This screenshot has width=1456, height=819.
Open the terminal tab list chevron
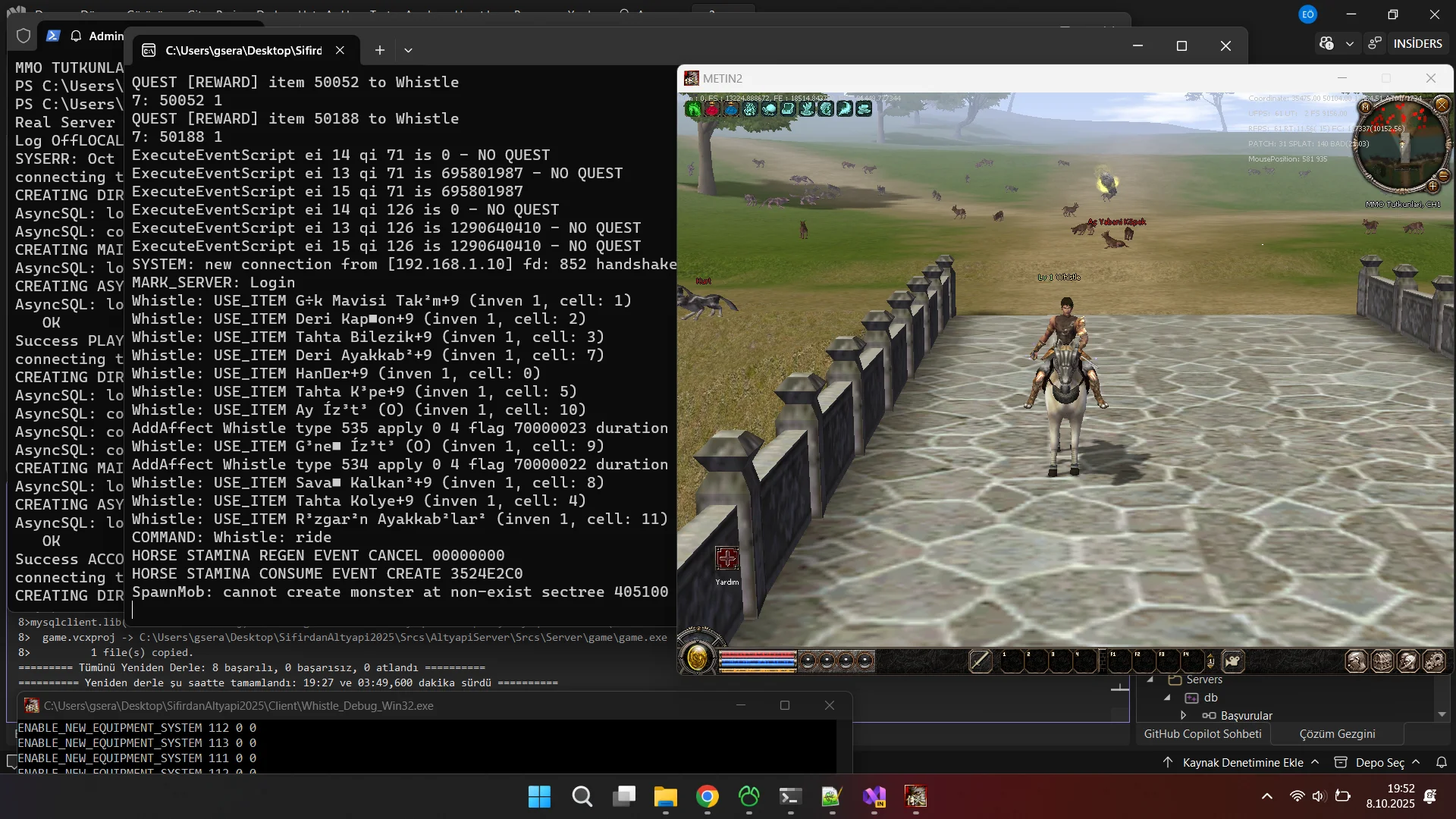(x=409, y=50)
